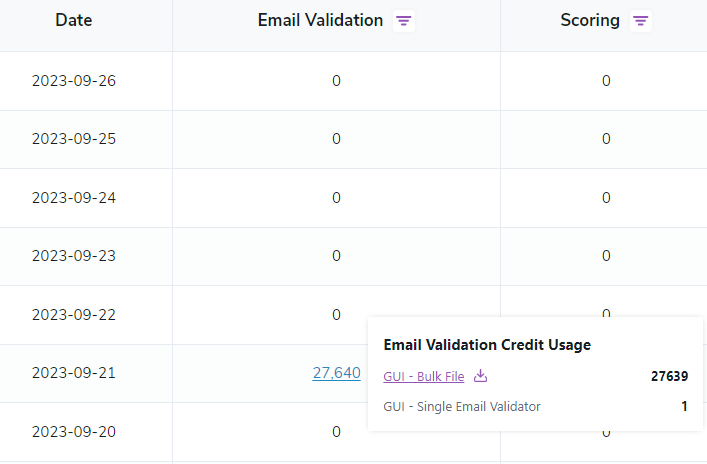Viewport: 707px width, 464px height.
Task: Open the Email Validation column filter
Action: tap(403, 21)
